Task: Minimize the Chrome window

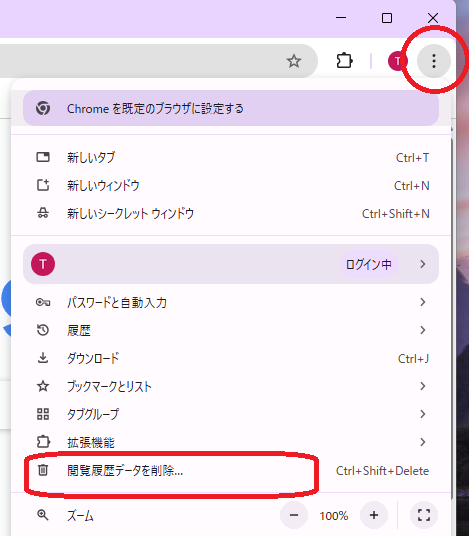Action: [x=341, y=18]
